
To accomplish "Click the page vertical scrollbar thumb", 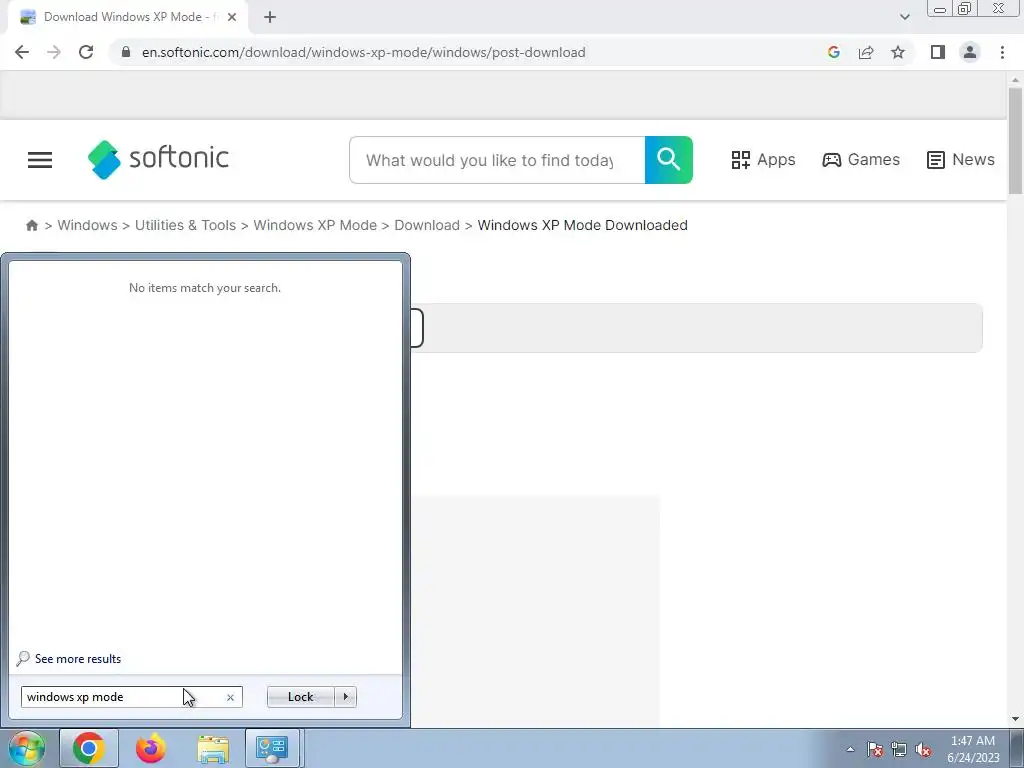I will (x=1015, y=140).
